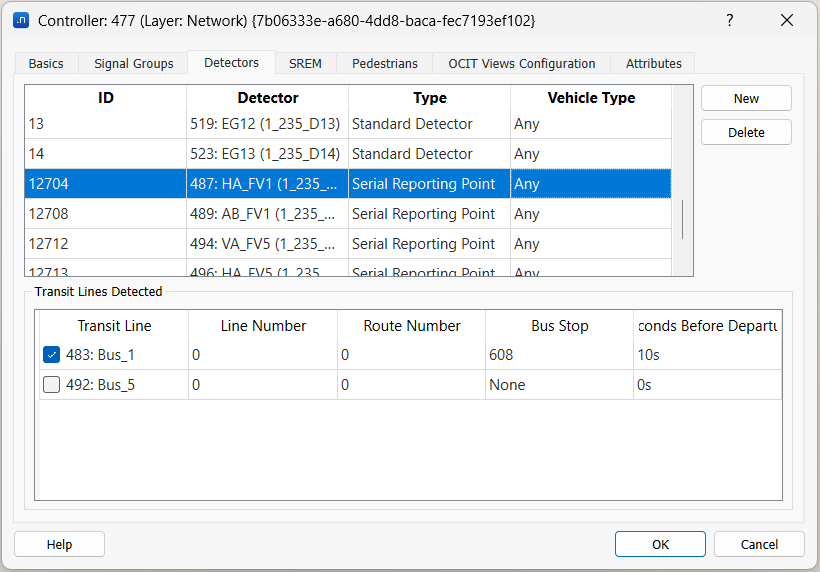The width and height of the screenshot is (820, 572).
Task: Uncheck the 483: Bus_1 transit line
Action: 52,355
